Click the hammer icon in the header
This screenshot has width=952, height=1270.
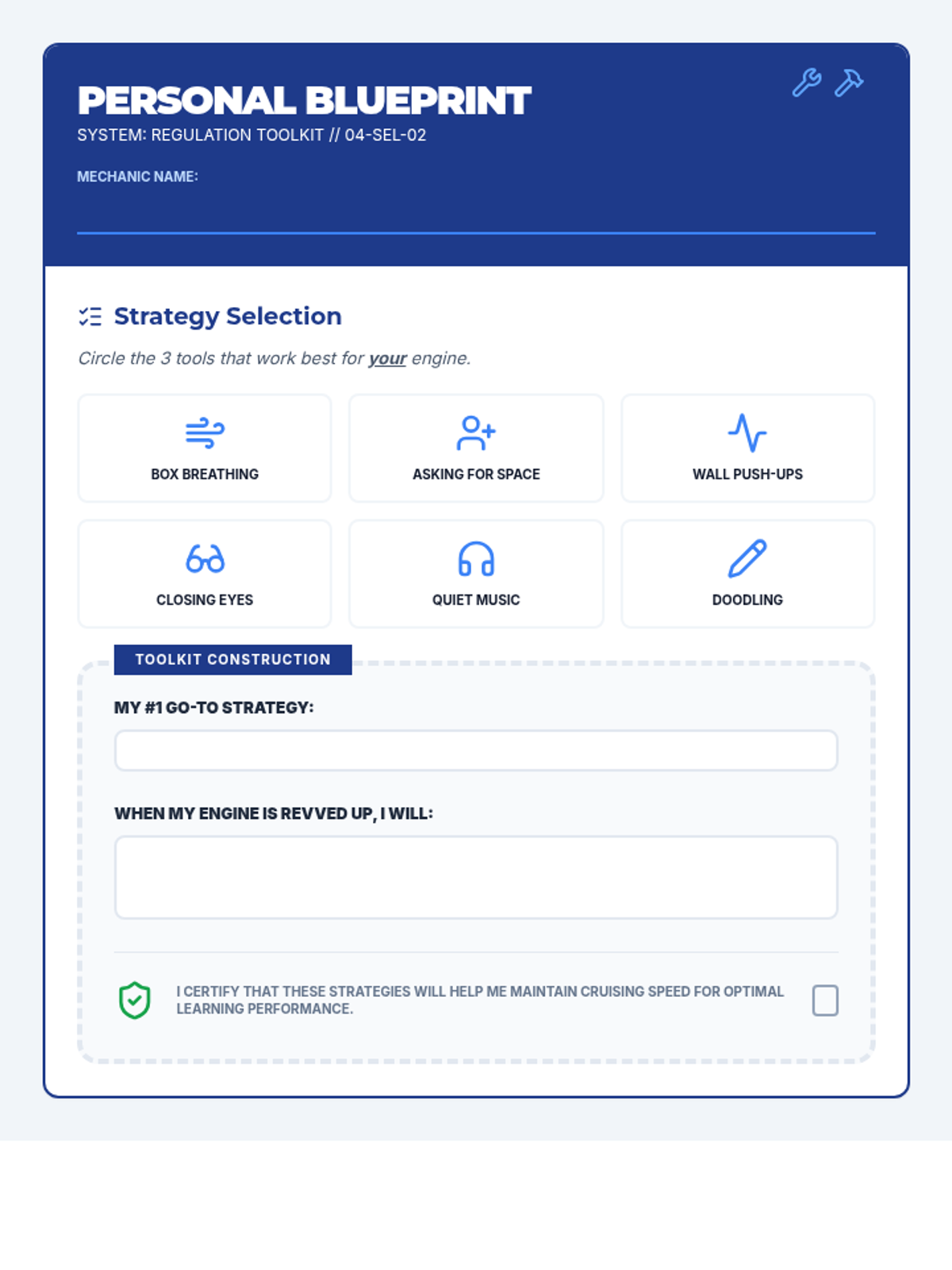pyautogui.click(x=848, y=83)
